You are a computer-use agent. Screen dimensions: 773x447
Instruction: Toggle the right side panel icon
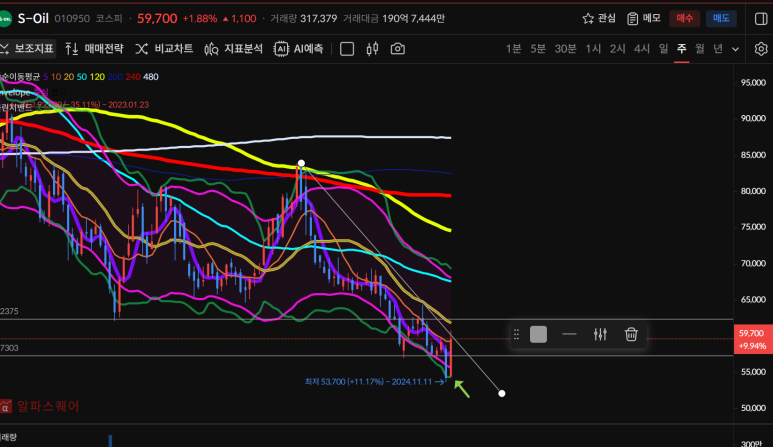pyautogui.click(x=761, y=18)
